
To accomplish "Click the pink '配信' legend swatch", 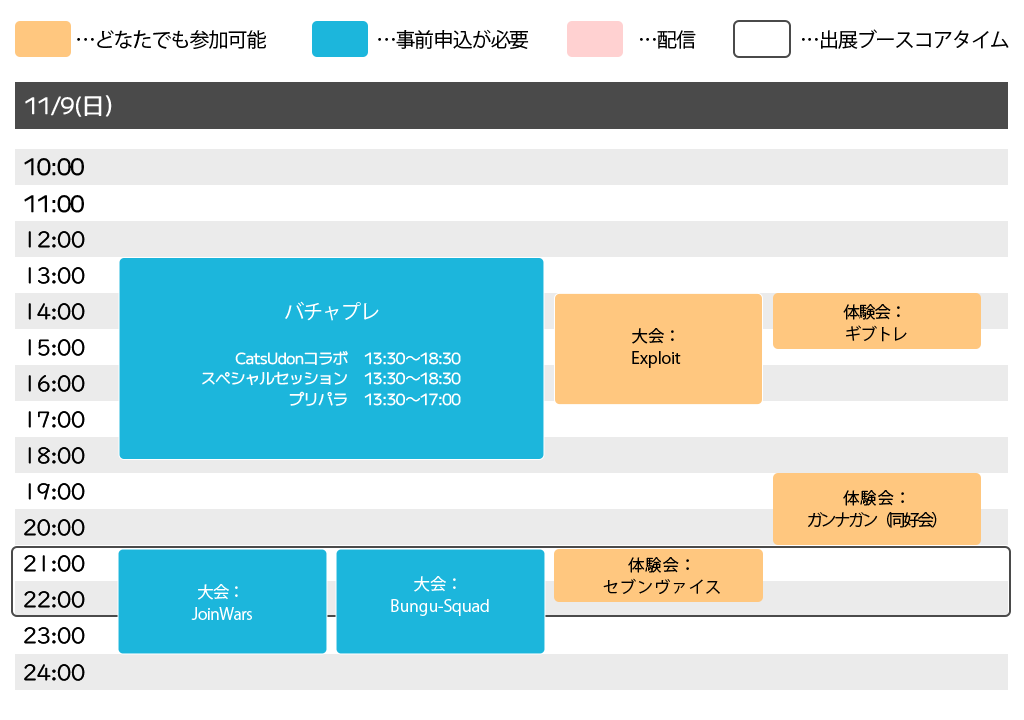I will pos(594,40).
